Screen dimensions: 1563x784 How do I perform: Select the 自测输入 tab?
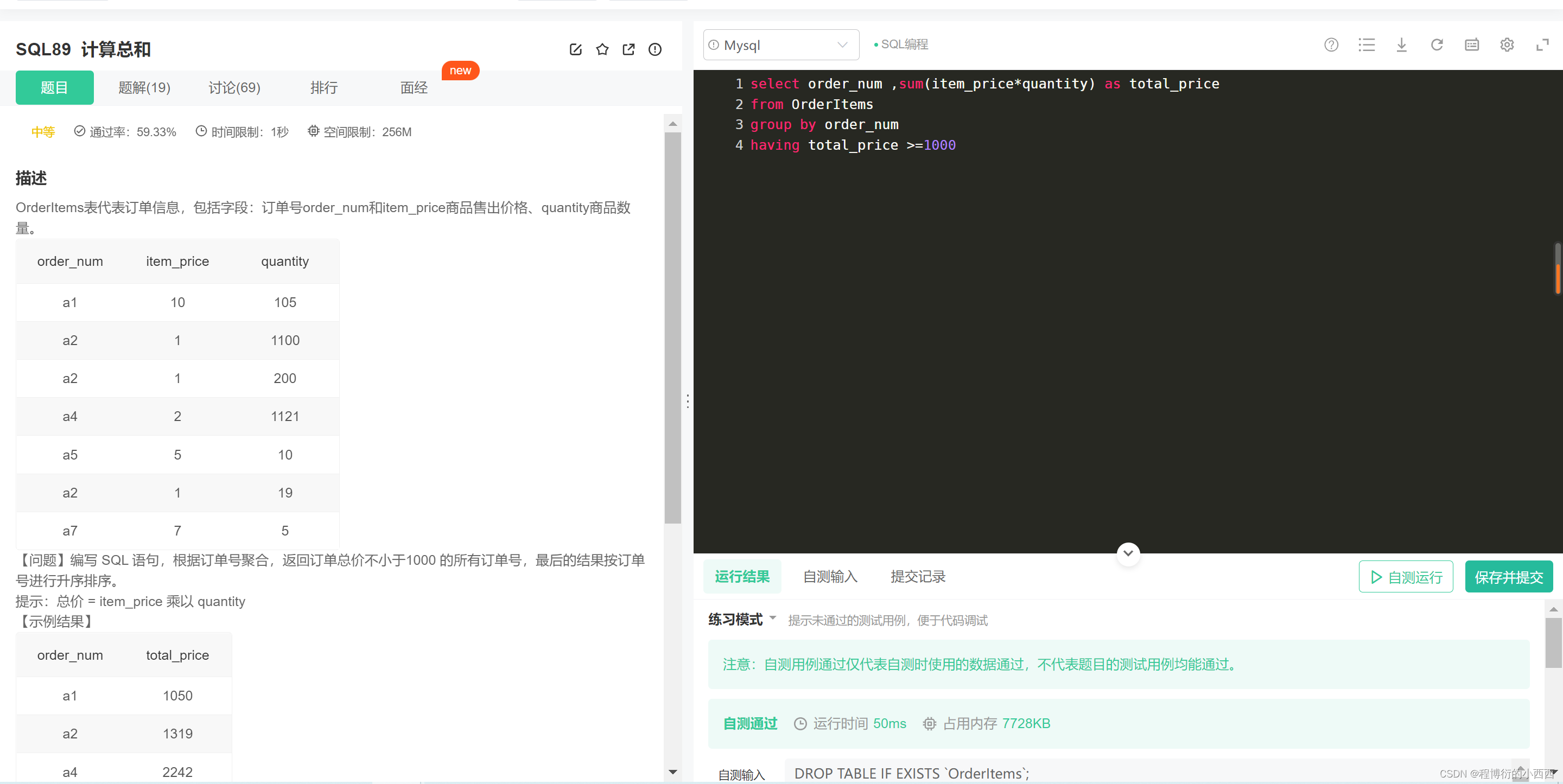click(x=830, y=576)
